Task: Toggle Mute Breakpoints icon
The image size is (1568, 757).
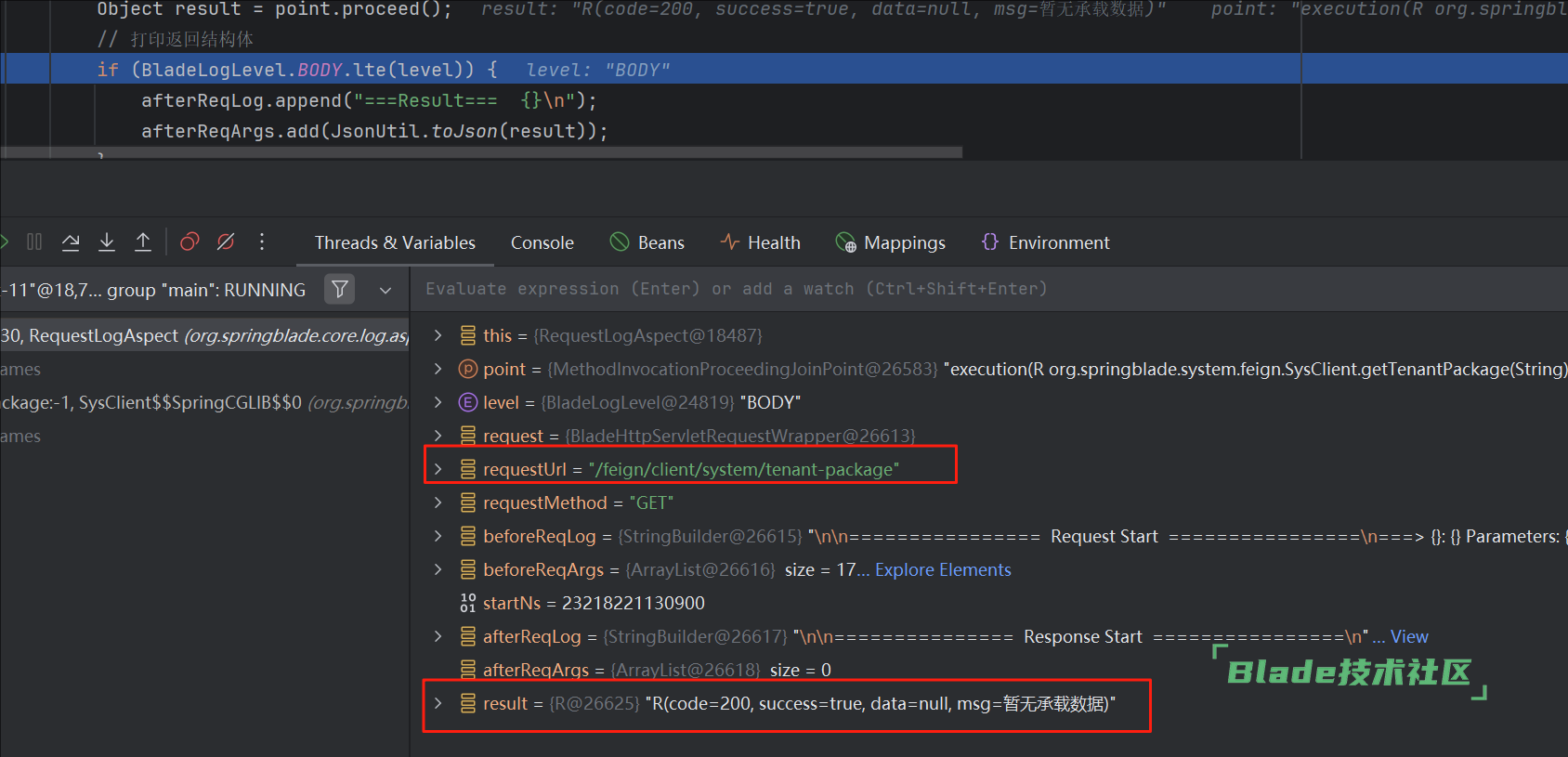Action: [226, 242]
